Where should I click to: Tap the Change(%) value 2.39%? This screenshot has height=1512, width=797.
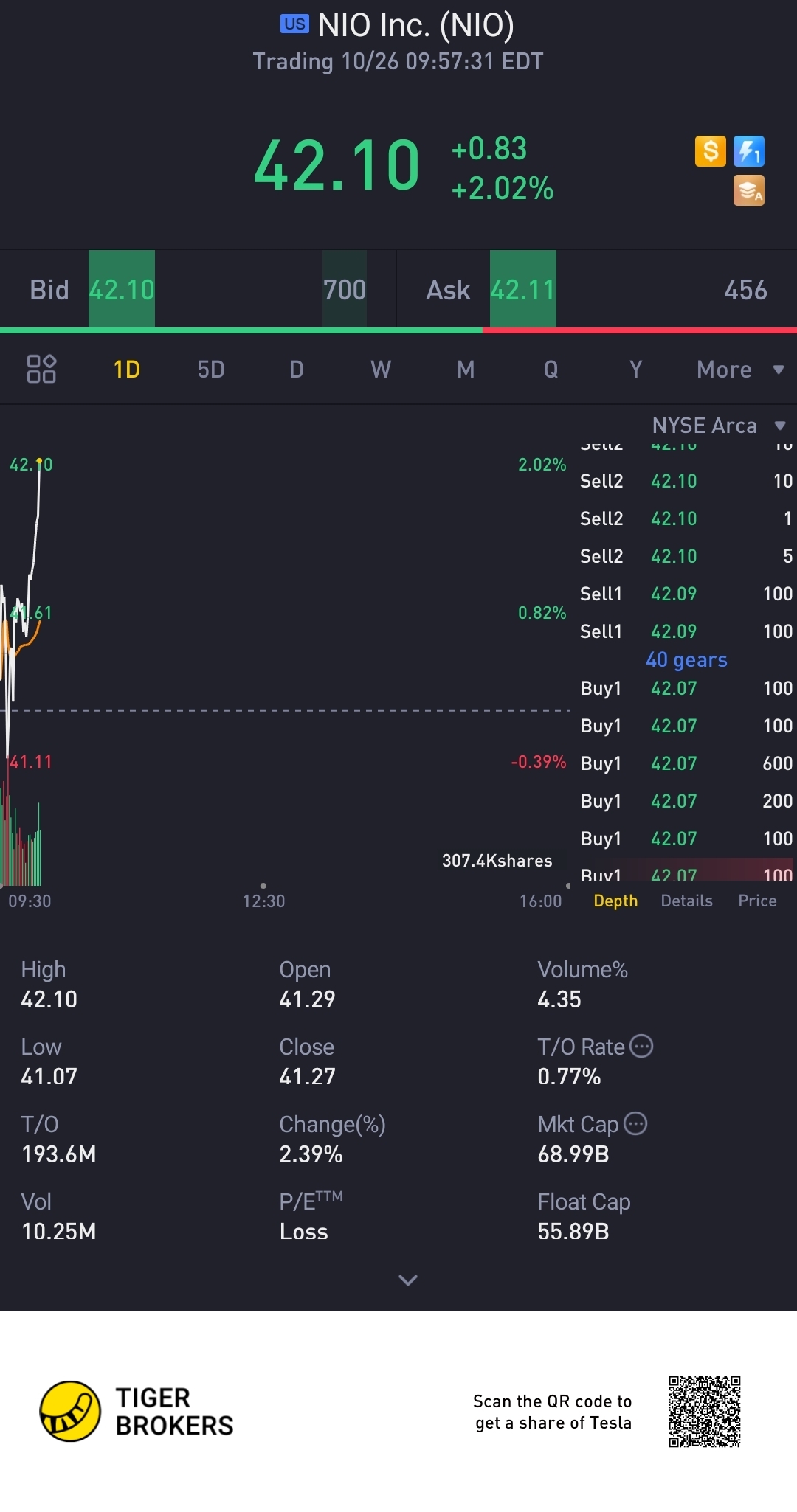pyautogui.click(x=311, y=1154)
